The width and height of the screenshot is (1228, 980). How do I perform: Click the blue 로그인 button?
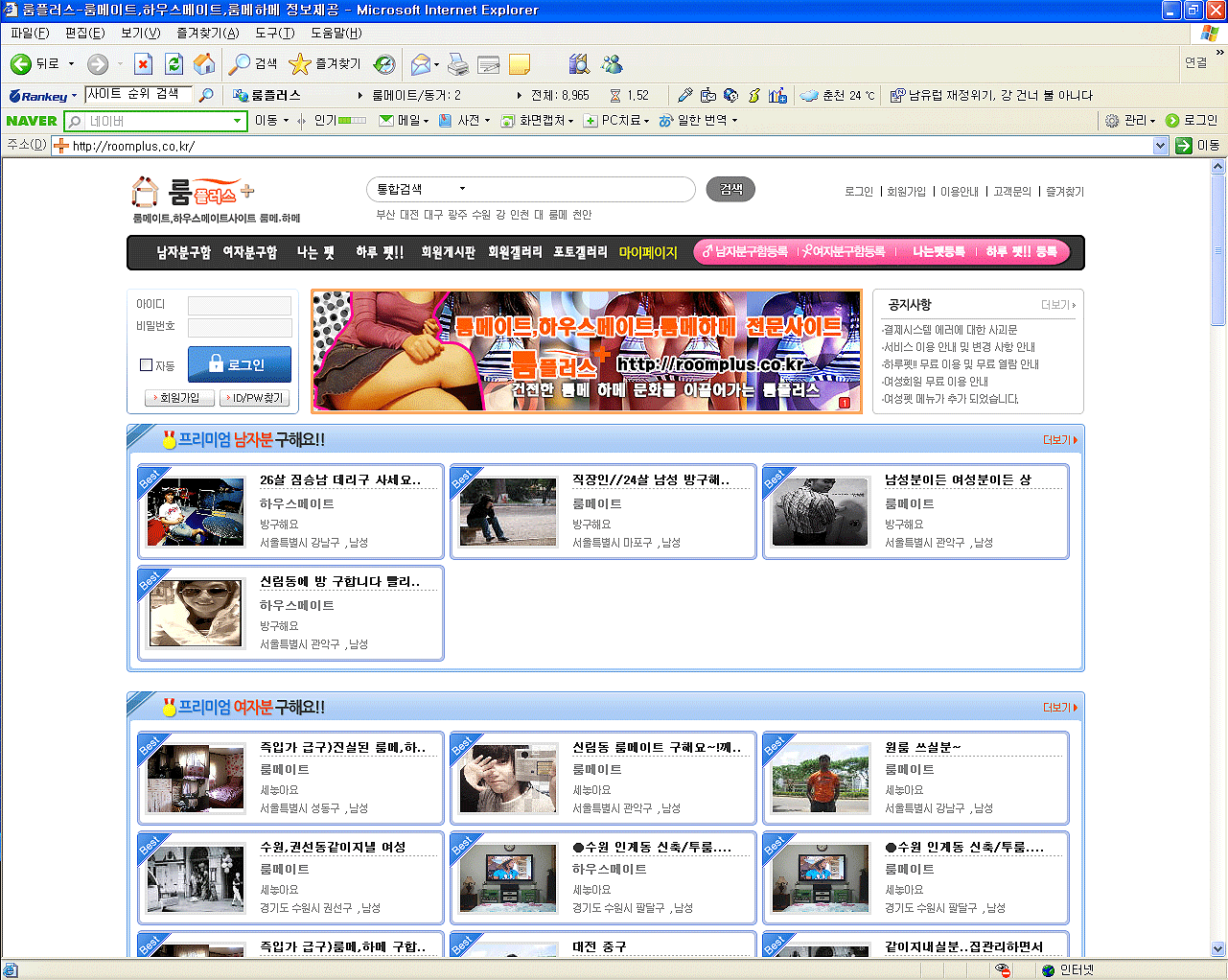coord(240,364)
